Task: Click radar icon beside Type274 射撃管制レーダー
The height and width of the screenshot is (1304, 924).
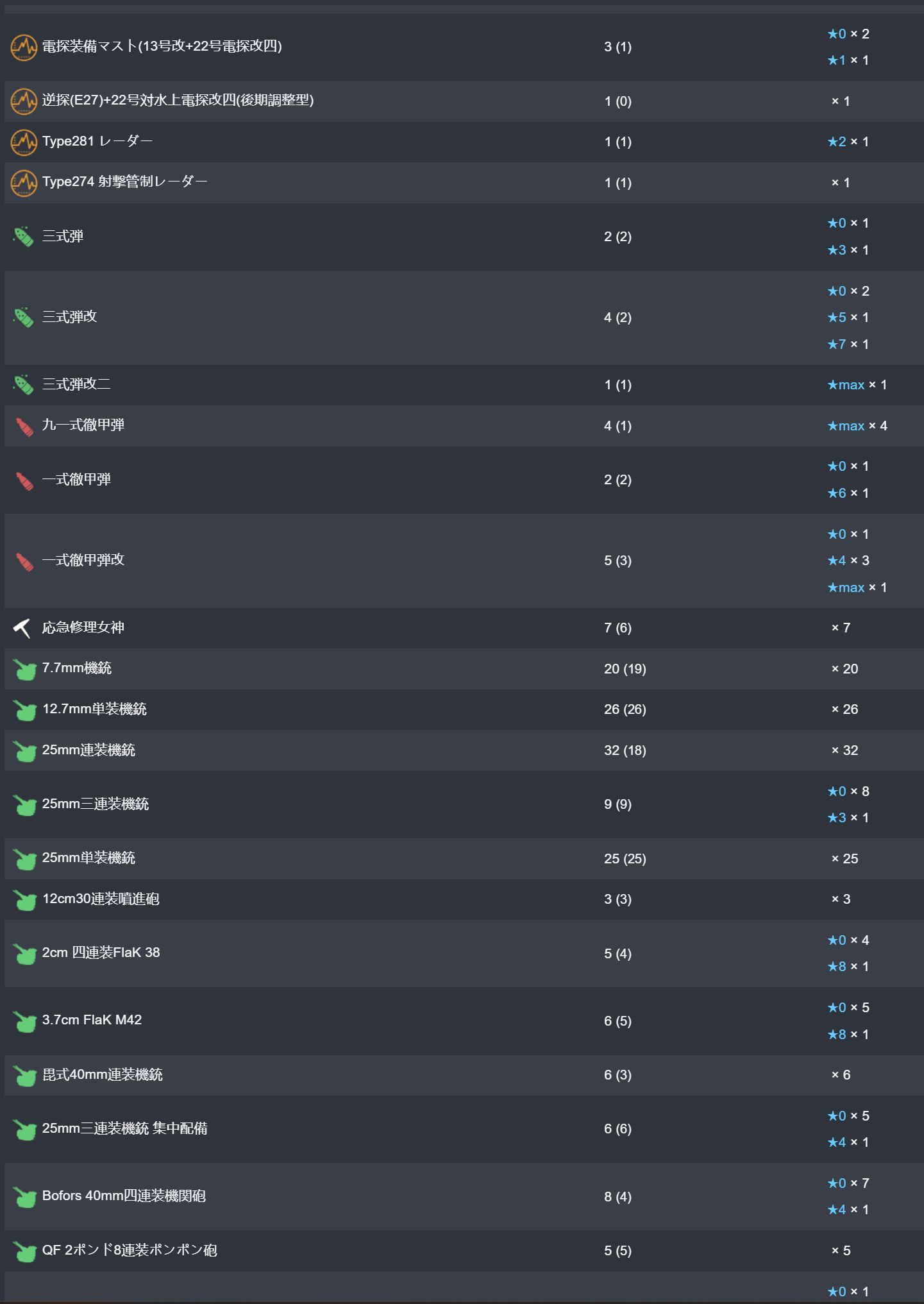Action: click(x=24, y=183)
